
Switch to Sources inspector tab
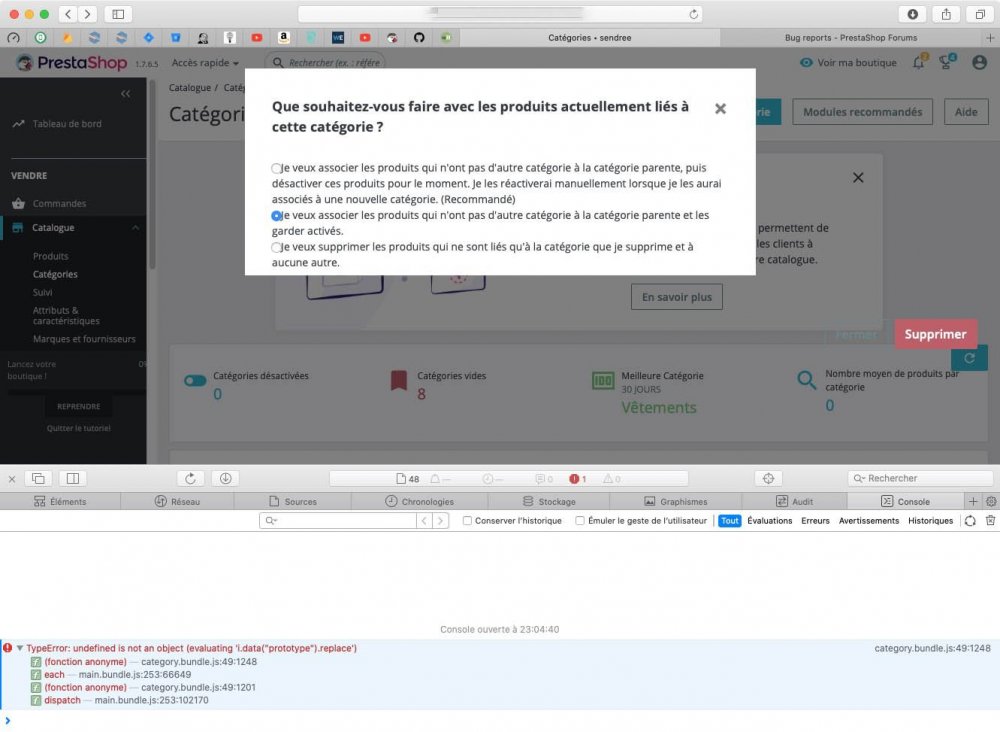click(x=293, y=502)
